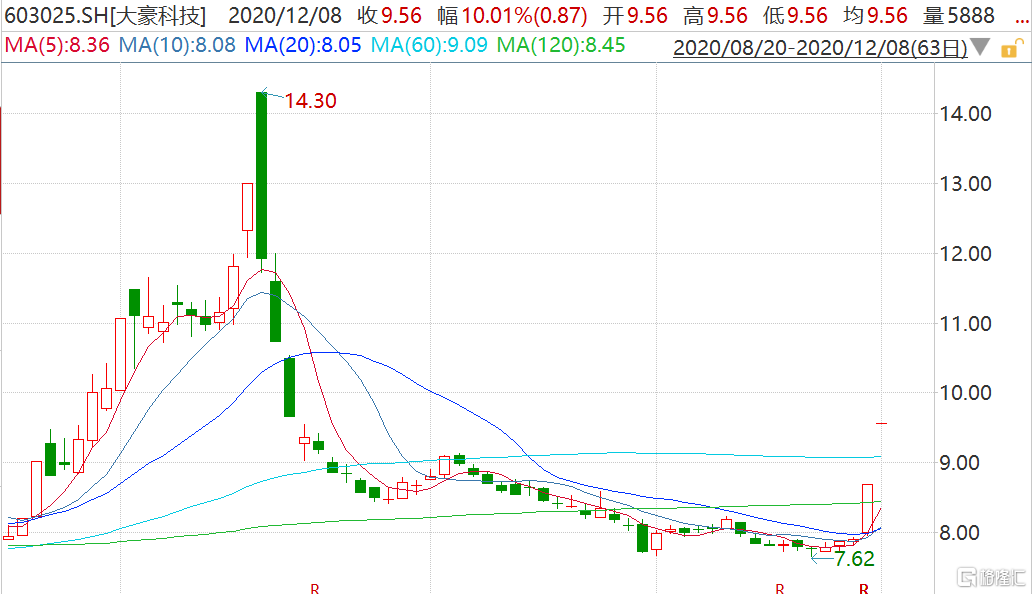The image size is (1032, 594).
Task: Click the average price 均9.56
Action: 875,15
